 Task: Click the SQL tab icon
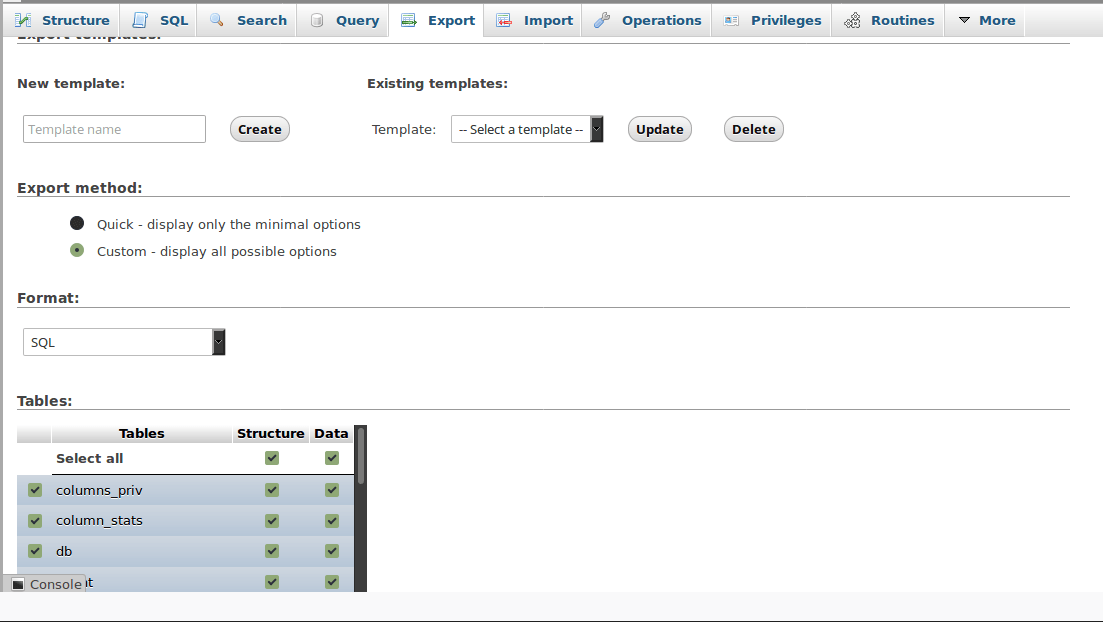point(140,19)
